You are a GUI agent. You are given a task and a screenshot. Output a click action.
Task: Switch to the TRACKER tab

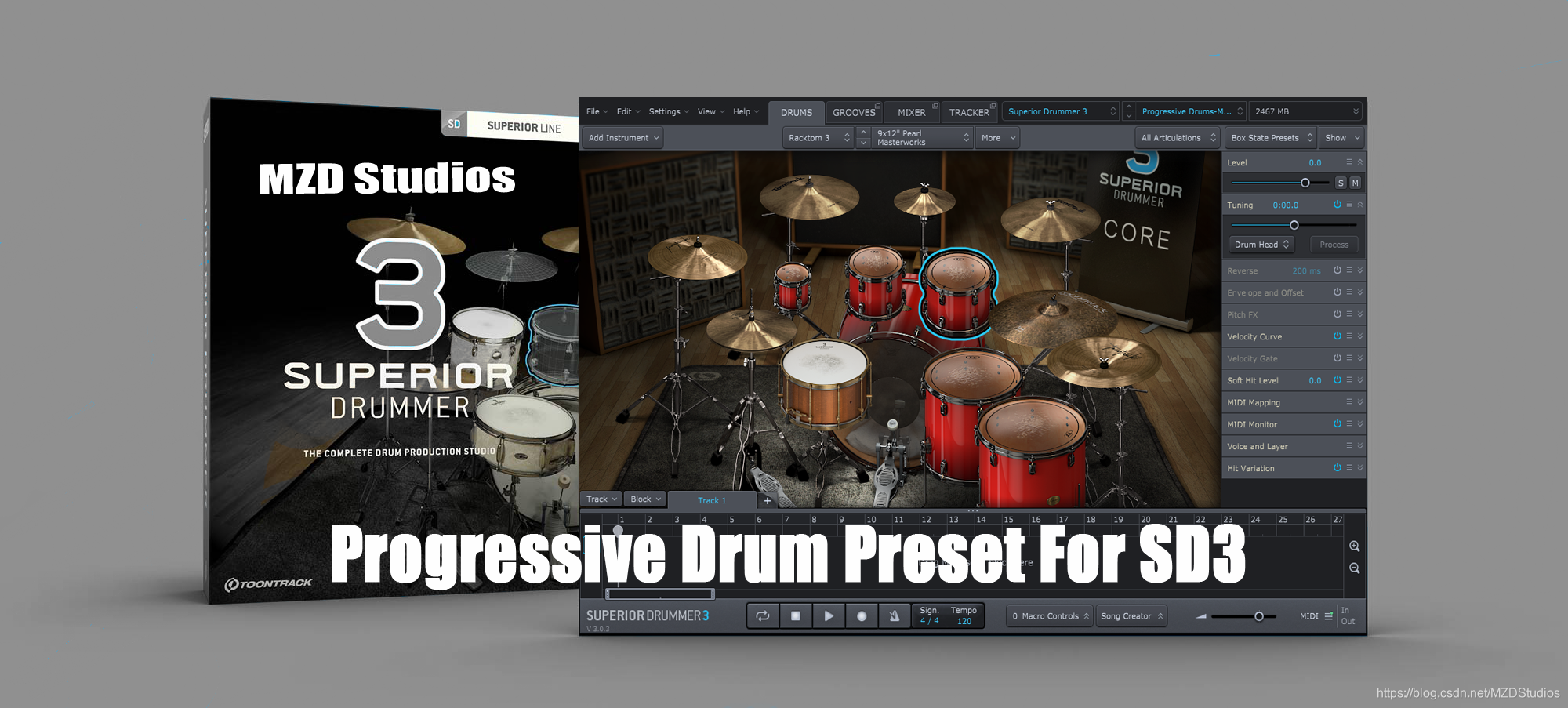point(969,112)
